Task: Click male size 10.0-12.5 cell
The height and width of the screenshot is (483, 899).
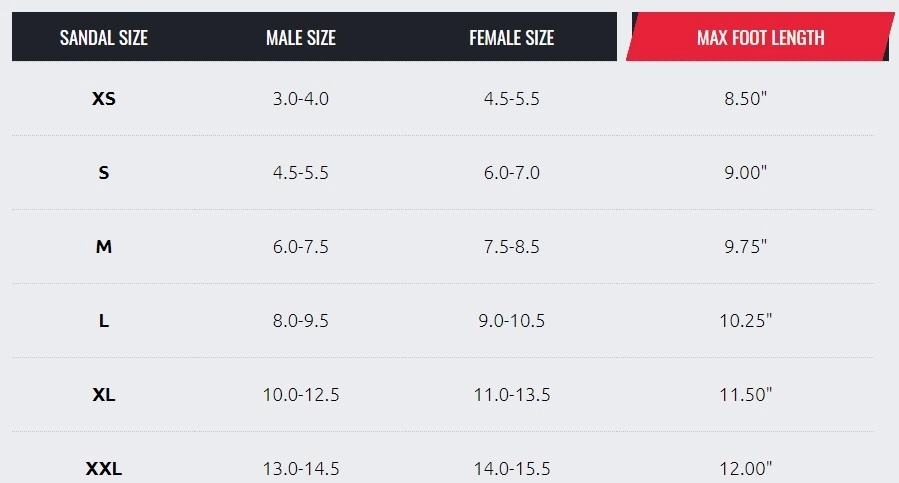Action: [x=301, y=395]
